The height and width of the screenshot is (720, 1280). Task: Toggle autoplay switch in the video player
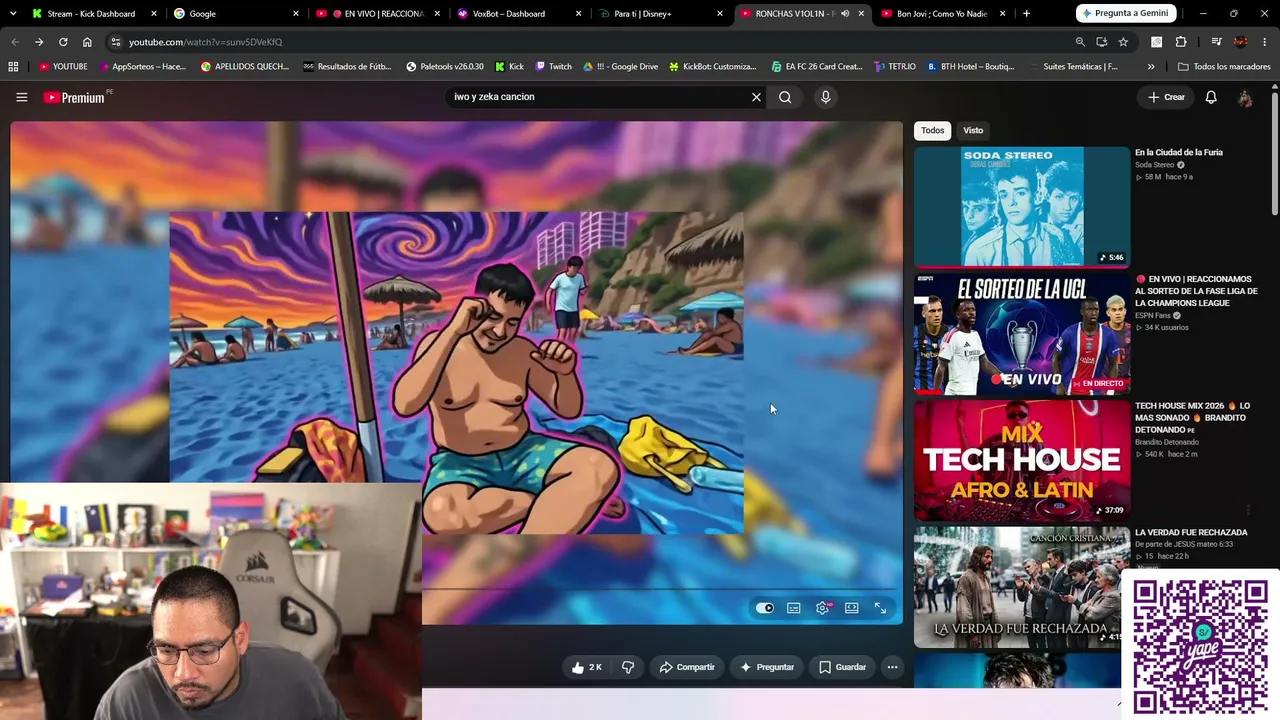click(765, 608)
